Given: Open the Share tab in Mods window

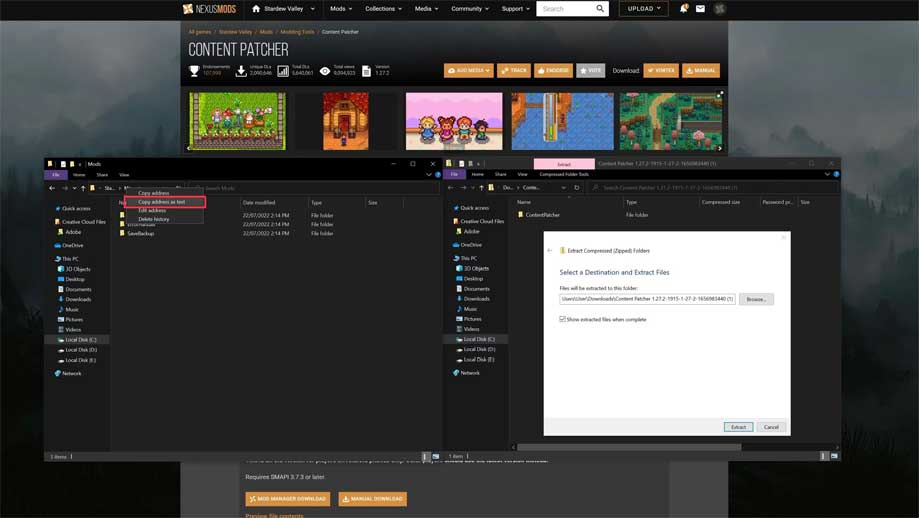Looking at the screenshot, I should 102,175.
